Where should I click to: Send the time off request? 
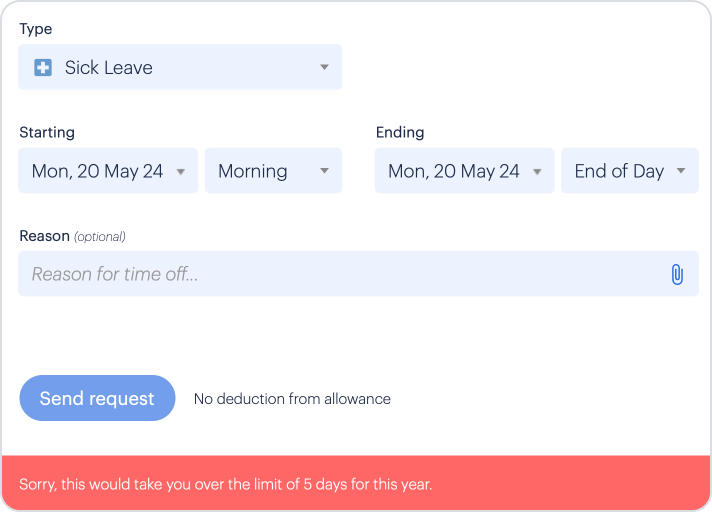point(97,398)
